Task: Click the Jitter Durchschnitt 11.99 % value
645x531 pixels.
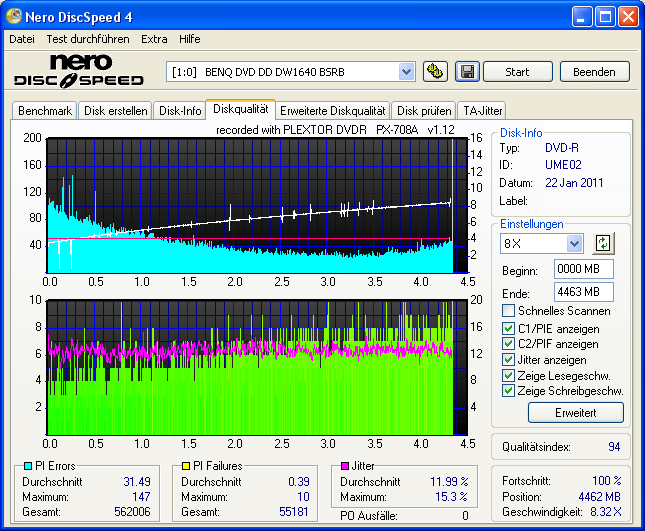Action: pos(449,482)
